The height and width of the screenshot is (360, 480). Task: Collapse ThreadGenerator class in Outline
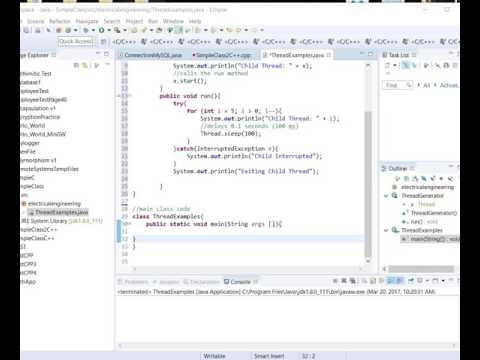coord(386,196)
